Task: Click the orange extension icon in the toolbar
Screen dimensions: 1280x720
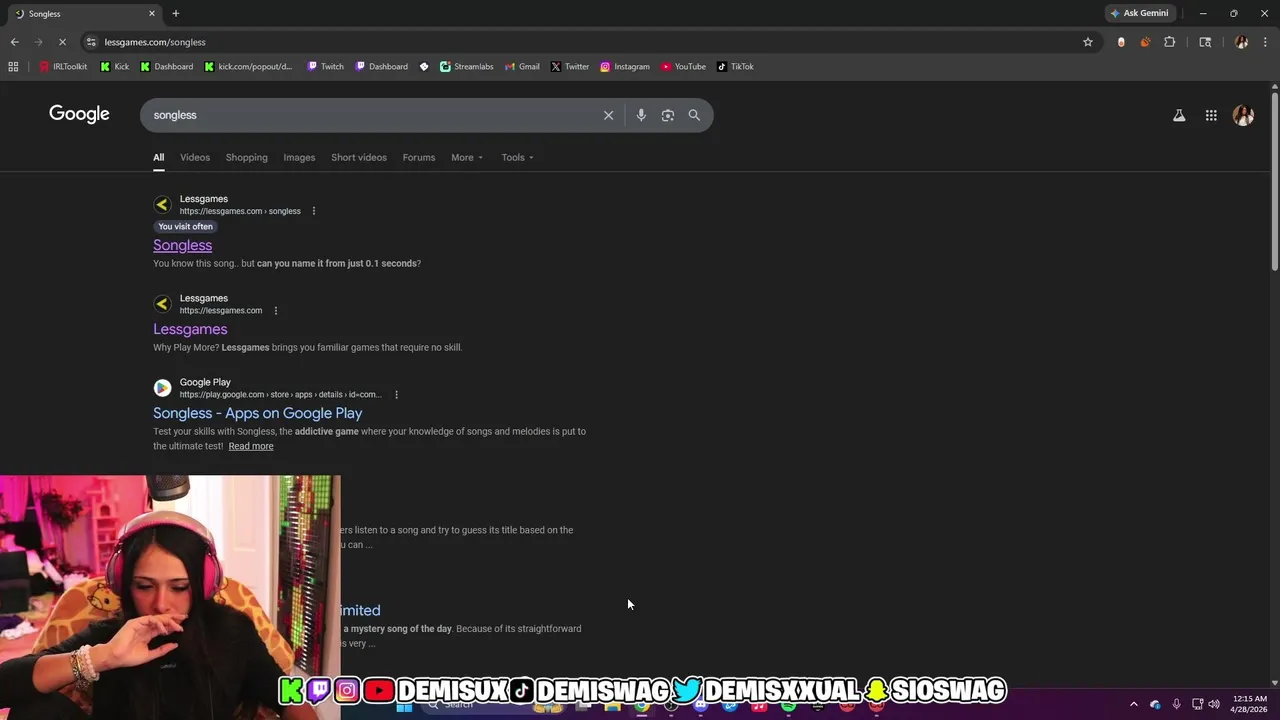Action: tap(1145, 42)
